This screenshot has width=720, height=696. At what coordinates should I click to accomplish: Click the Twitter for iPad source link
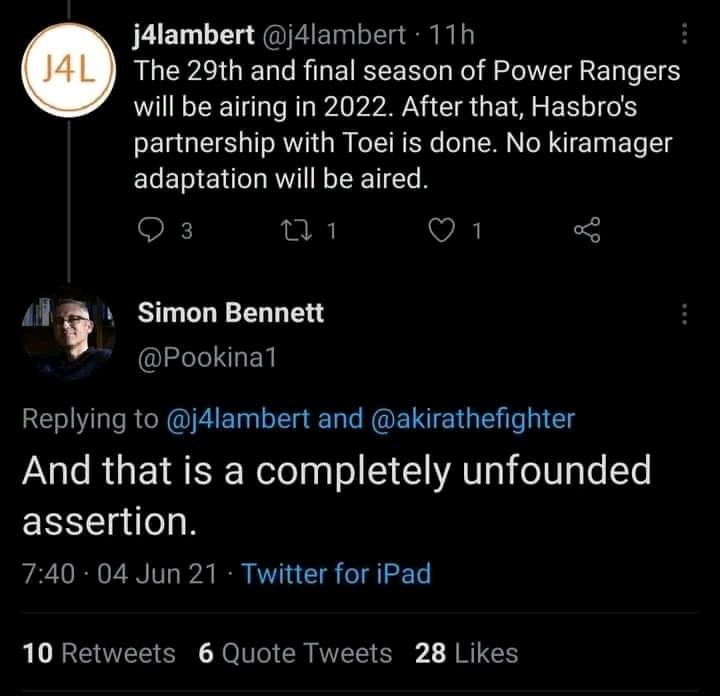336,574
